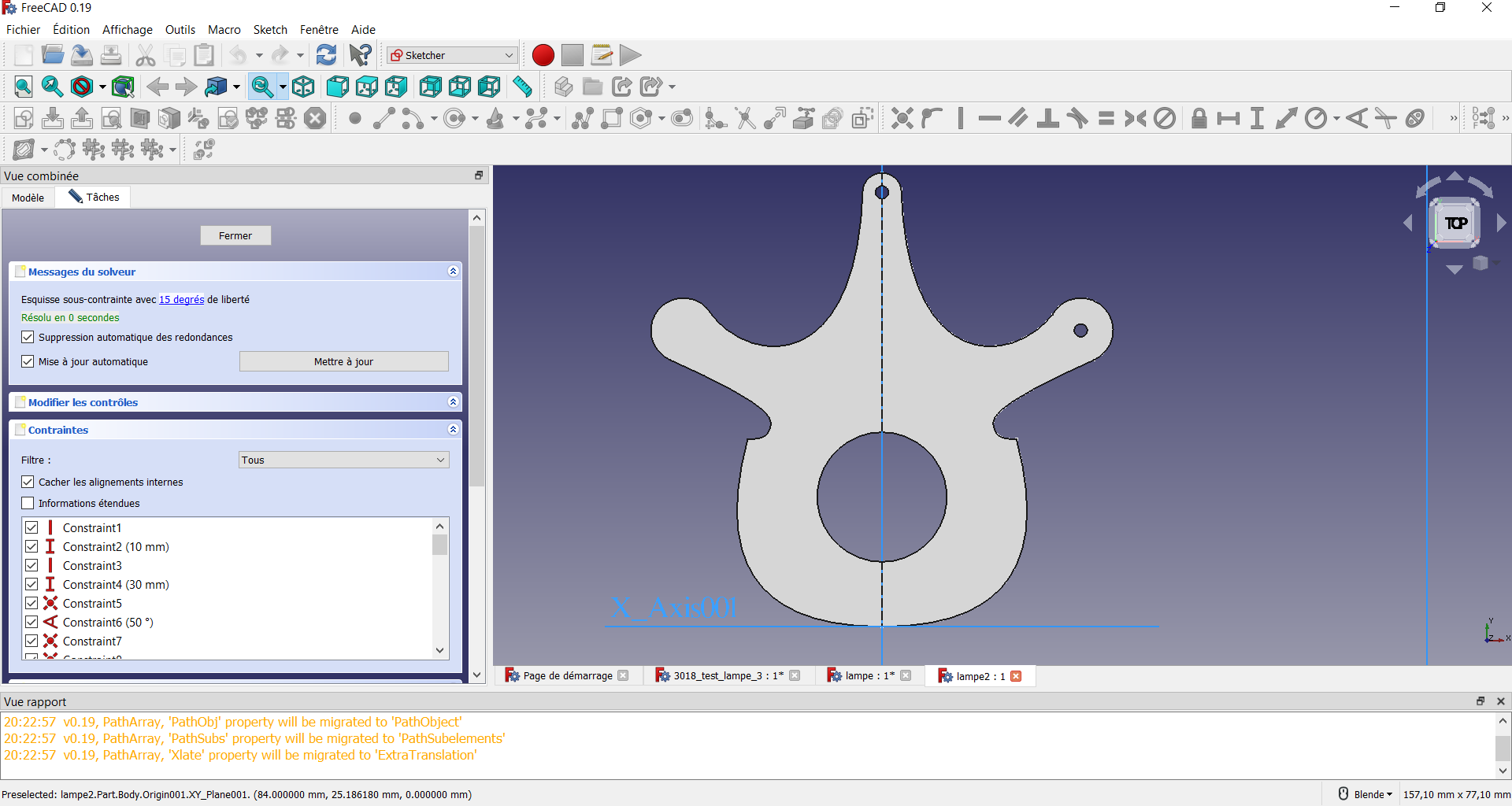Uncheck Constraint2 (10 mm) checkbox
Image resolution: width=1512 pixels, height=806 pixels.
click(31, 546)
